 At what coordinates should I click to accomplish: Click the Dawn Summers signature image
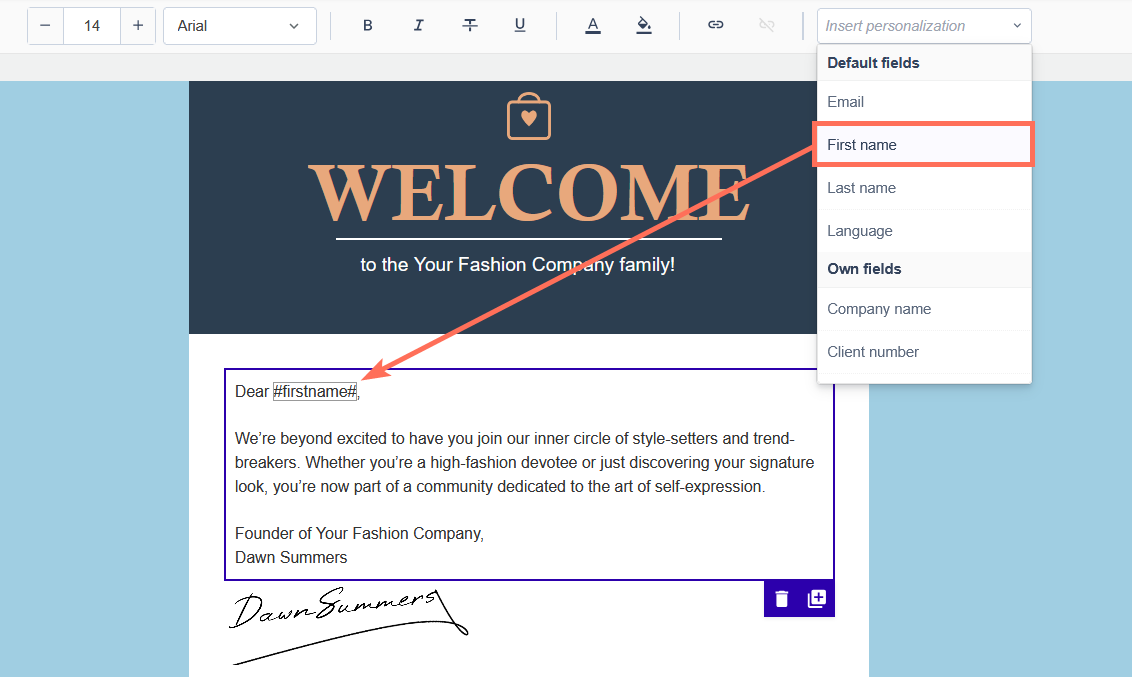pos(349,625)
